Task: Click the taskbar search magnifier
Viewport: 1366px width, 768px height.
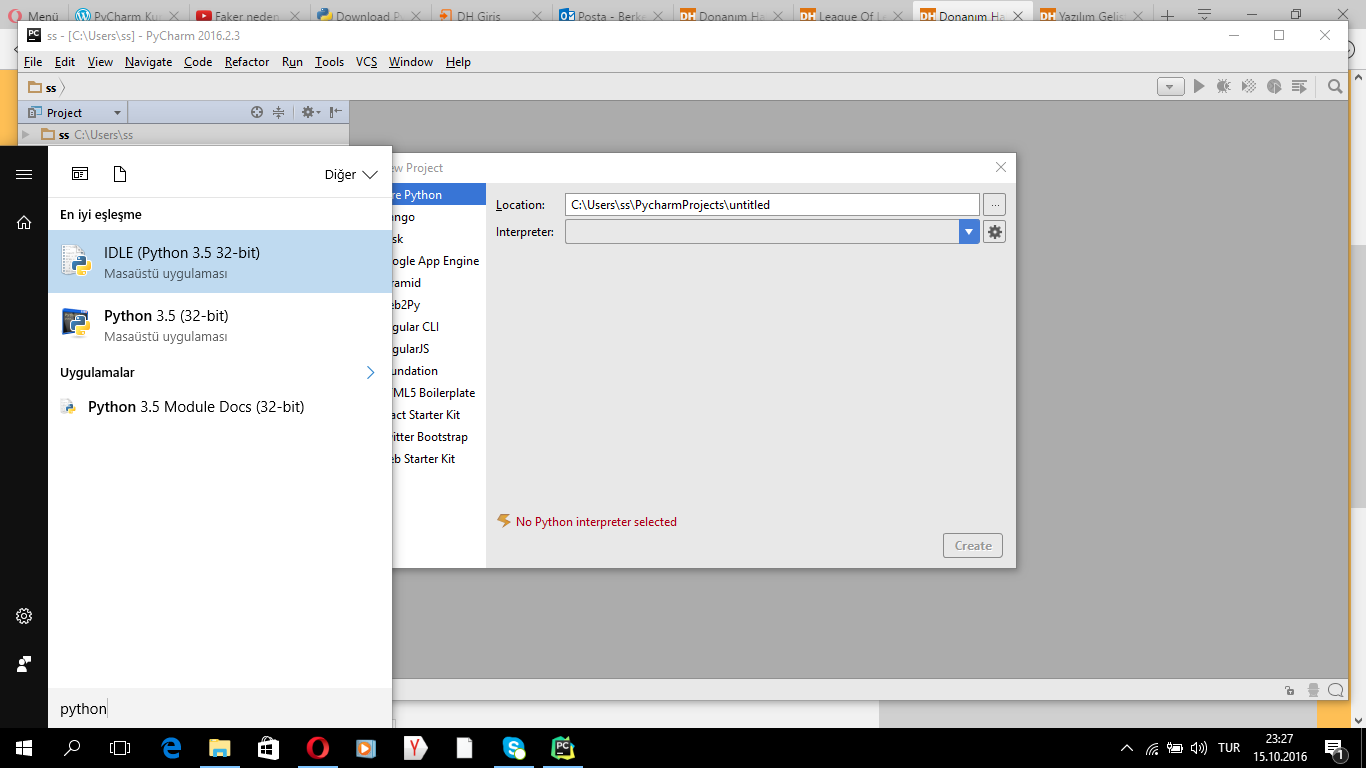Action: point(72,747)
